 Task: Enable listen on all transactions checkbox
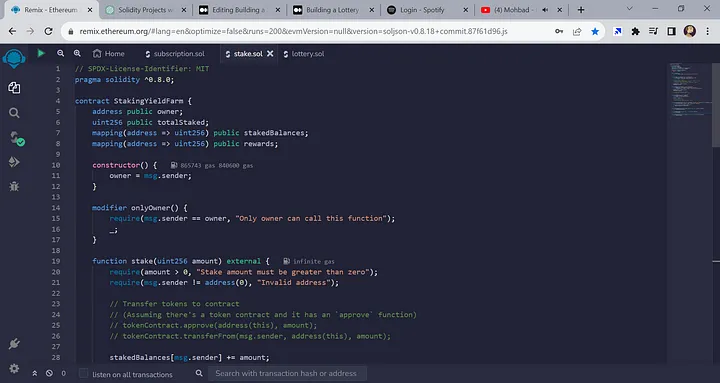(83, 373)
